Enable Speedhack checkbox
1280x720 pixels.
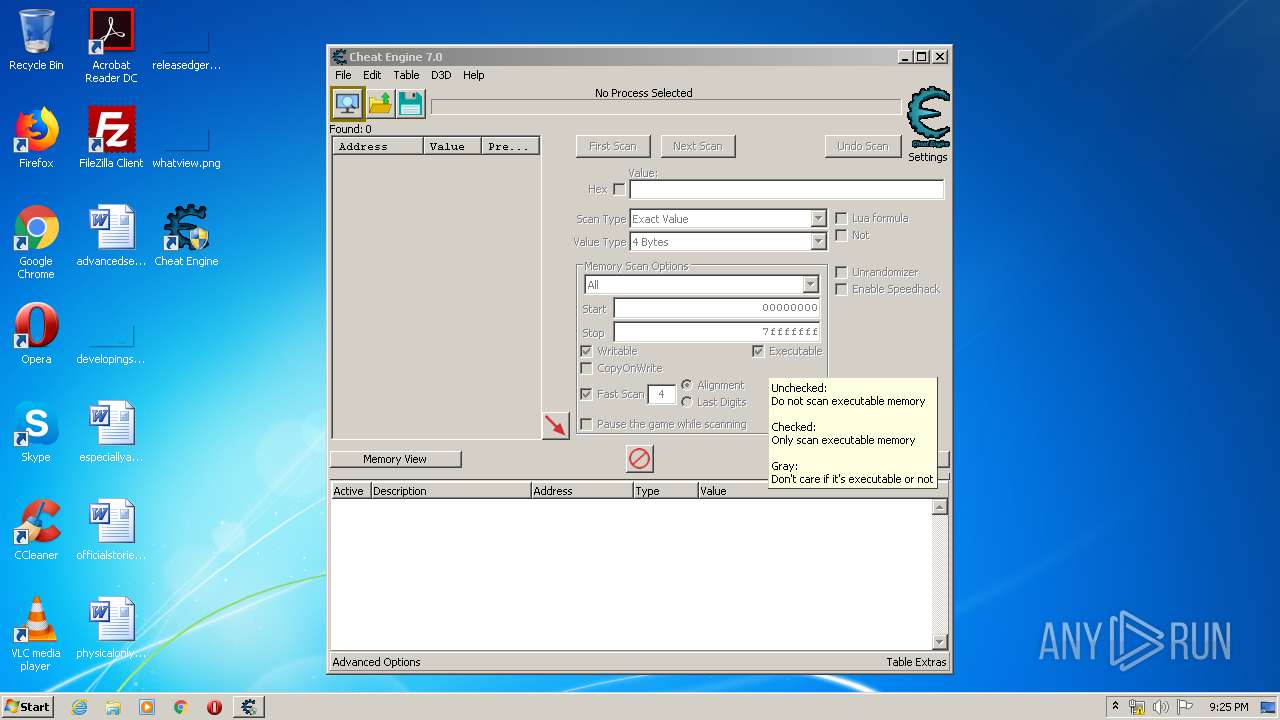tap(841, 289)
